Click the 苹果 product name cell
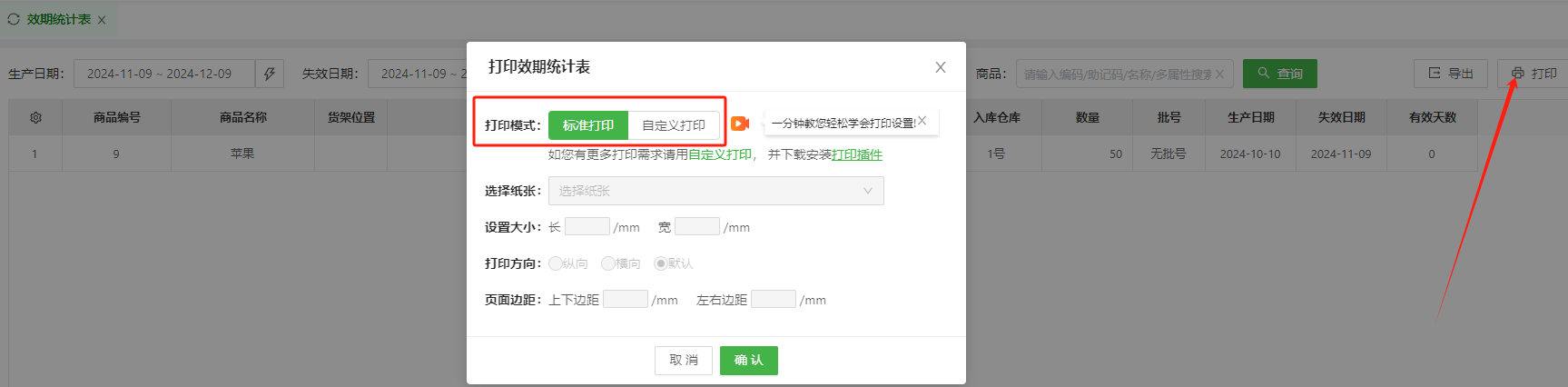The height and width of the screenshot is (387, 1568). click(x=242, y=154)
